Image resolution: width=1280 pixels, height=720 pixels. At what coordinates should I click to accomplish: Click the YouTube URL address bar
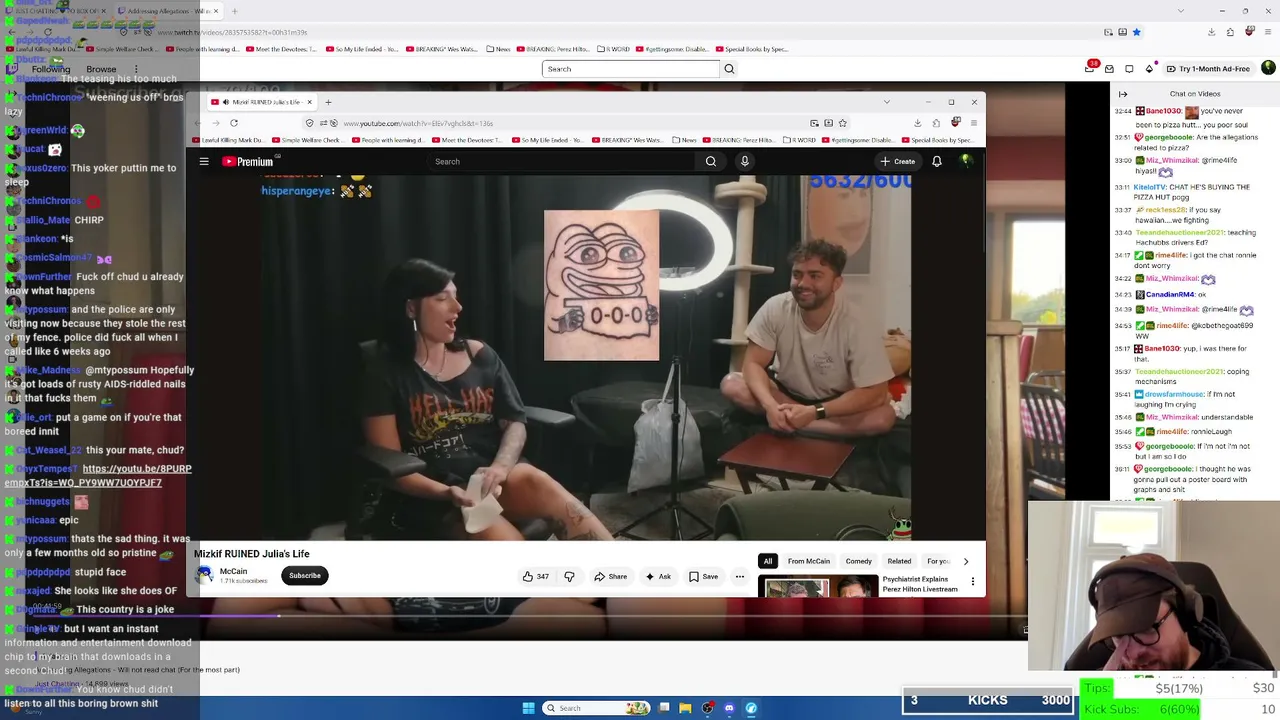pos(574,123)
